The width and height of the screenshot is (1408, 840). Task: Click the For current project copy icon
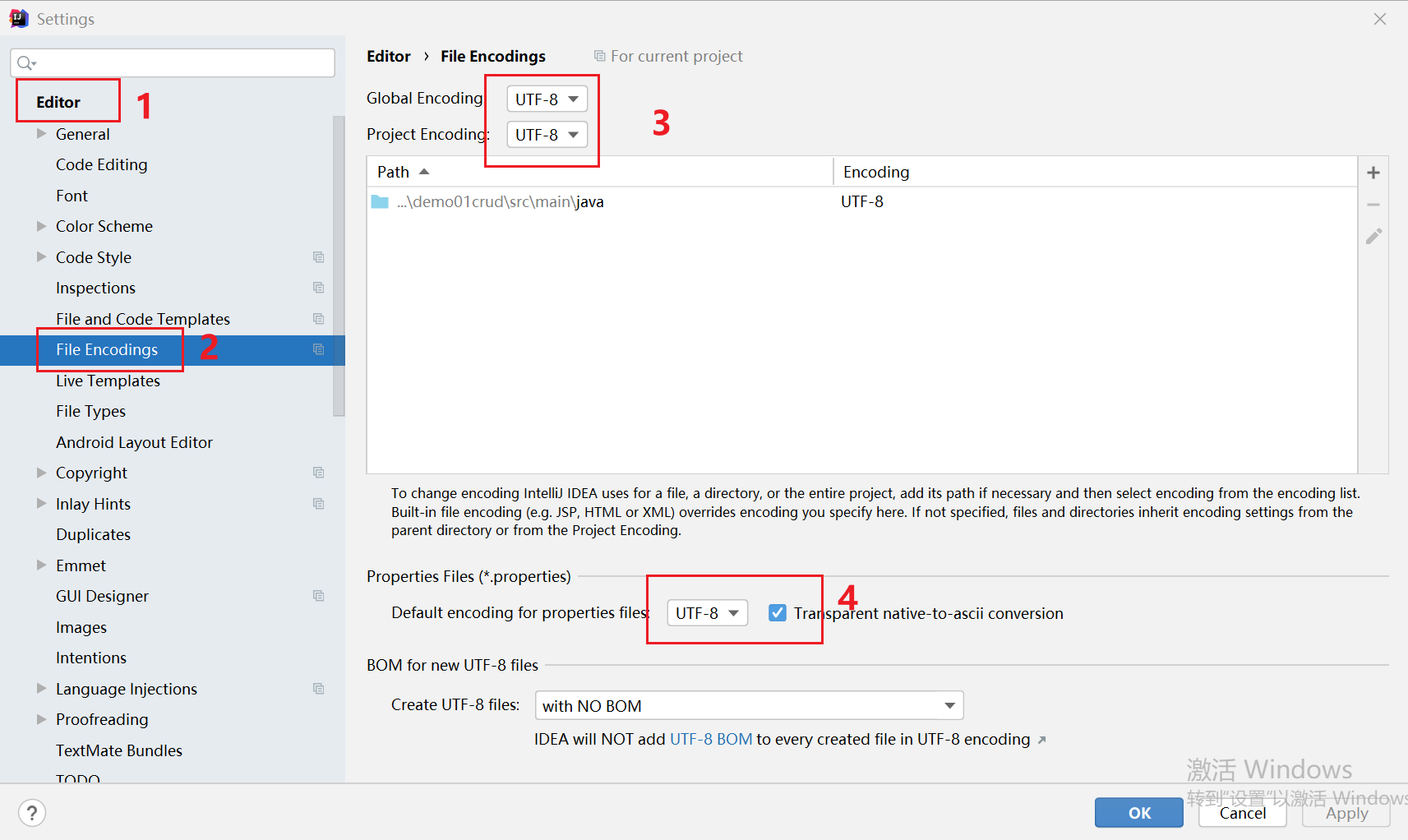click(600, 56)
